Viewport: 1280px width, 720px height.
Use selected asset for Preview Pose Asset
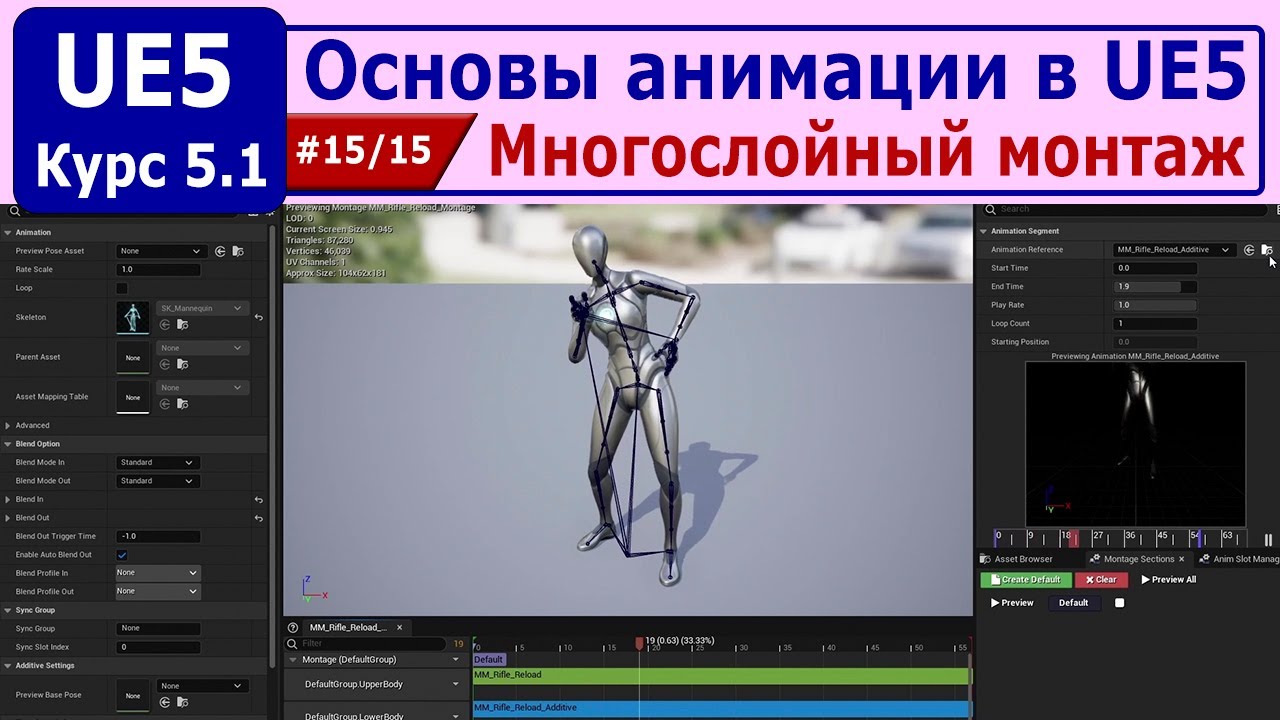(x=220, y=251)
